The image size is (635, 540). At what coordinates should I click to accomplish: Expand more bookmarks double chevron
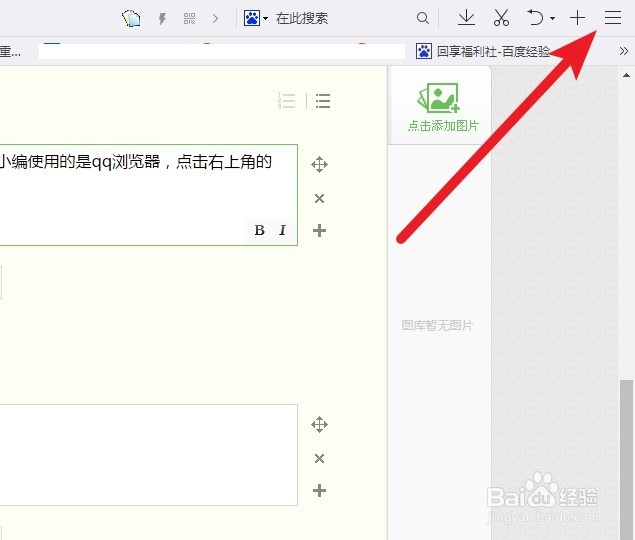(623, 51)
